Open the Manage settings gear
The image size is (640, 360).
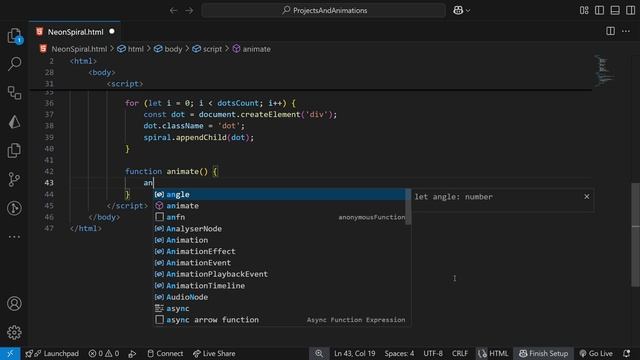(x=14, y=333)
